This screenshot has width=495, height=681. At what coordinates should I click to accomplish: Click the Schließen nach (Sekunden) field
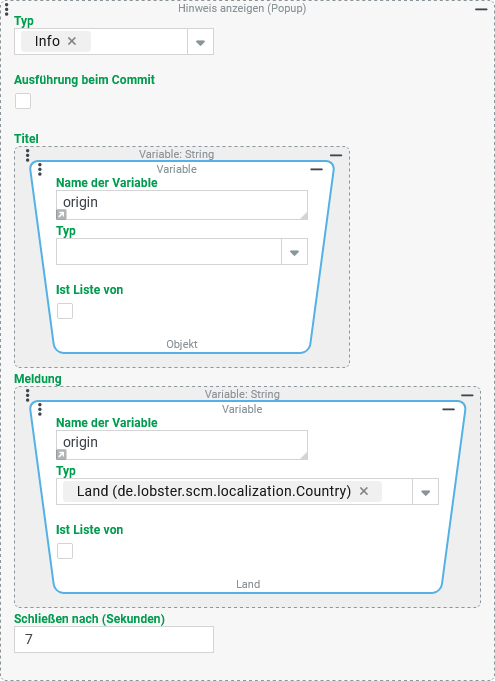(x=114, y=639)
